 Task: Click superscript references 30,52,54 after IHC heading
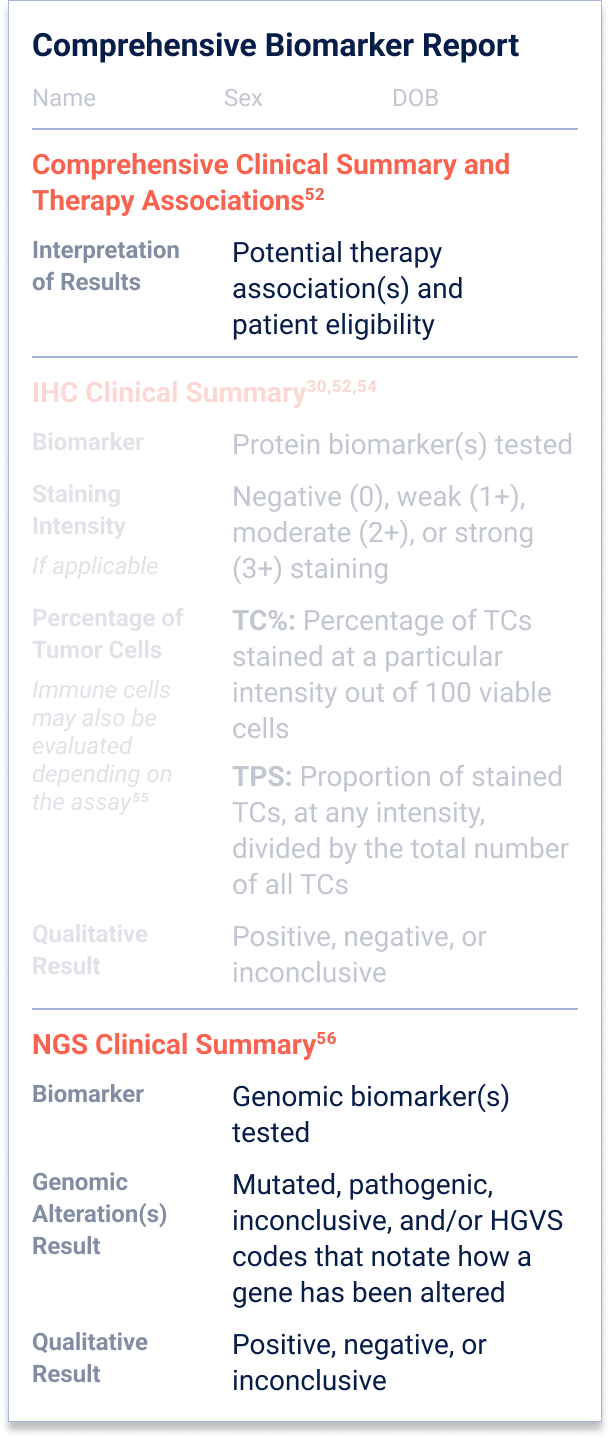[x=341, y=386]
